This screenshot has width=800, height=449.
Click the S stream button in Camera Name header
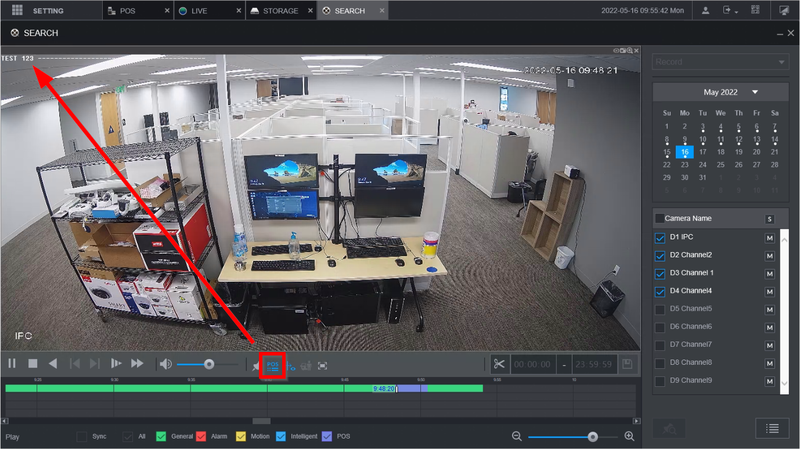click(770, 219)
